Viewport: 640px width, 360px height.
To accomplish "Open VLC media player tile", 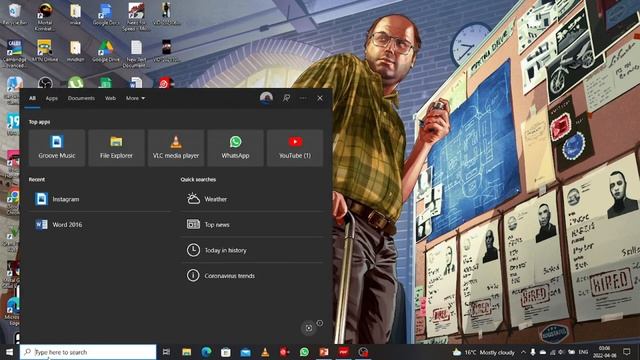I will (176, 148).
